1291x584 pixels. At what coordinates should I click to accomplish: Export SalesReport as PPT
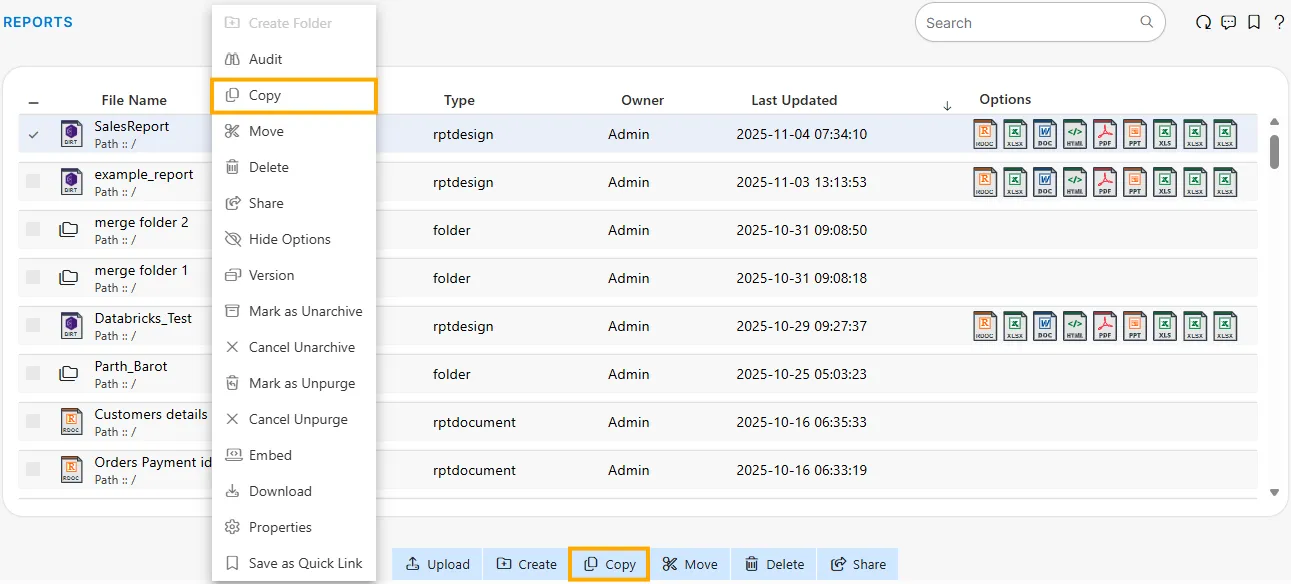tap(1134, 134)
